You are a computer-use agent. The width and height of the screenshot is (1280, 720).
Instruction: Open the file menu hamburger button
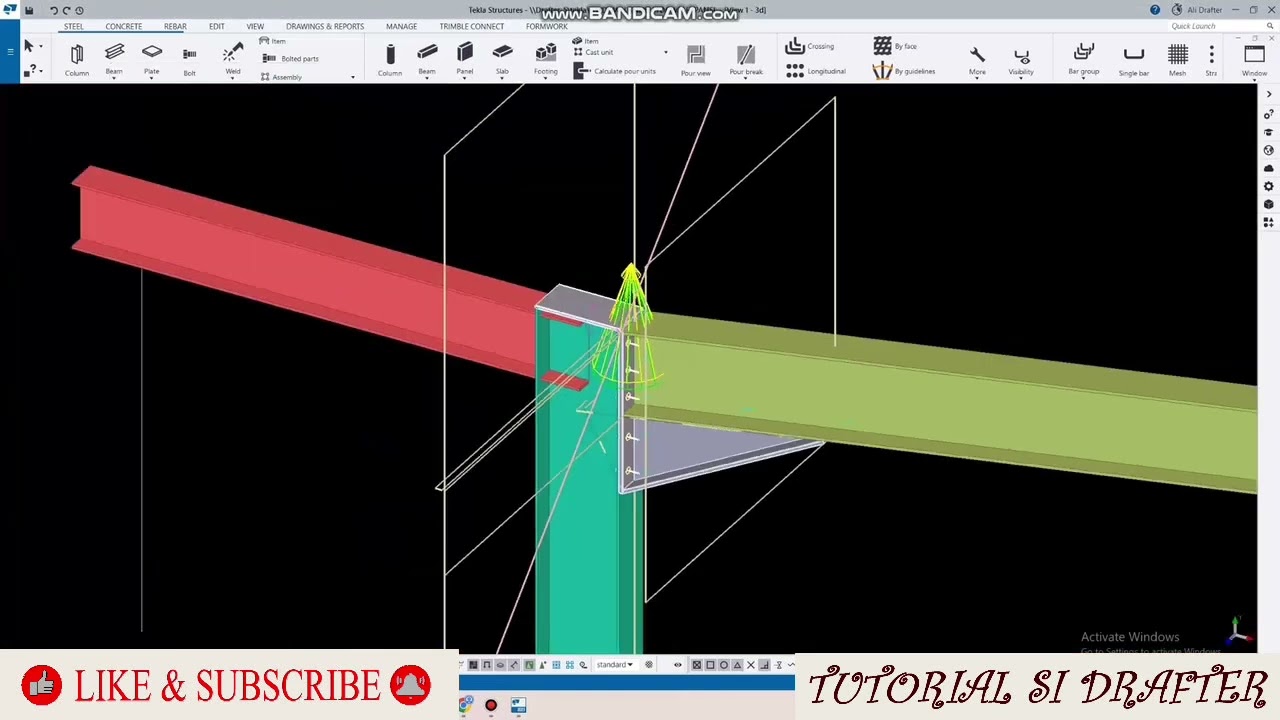(x=10, y=50)
